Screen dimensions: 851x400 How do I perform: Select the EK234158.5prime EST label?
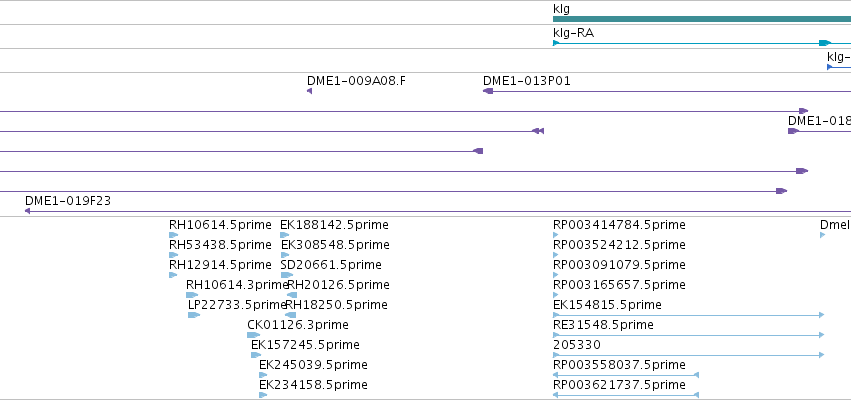click(x=313, y=385)
